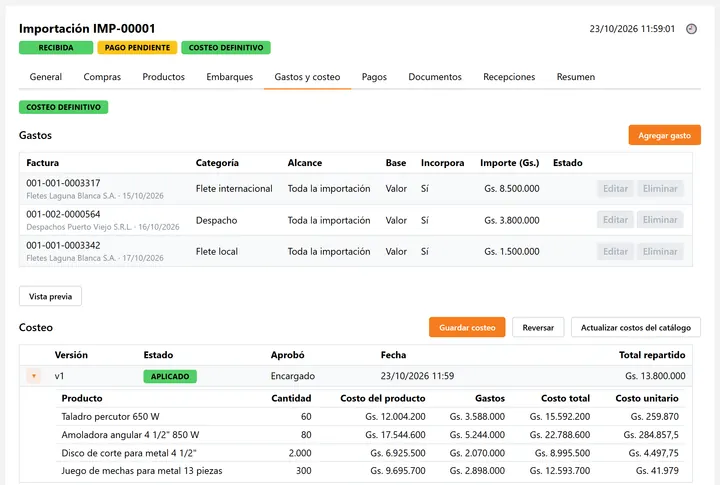Select invoice 001-002-0000564
The height and width of the screenshot is (485, 720).
(63, 214)
